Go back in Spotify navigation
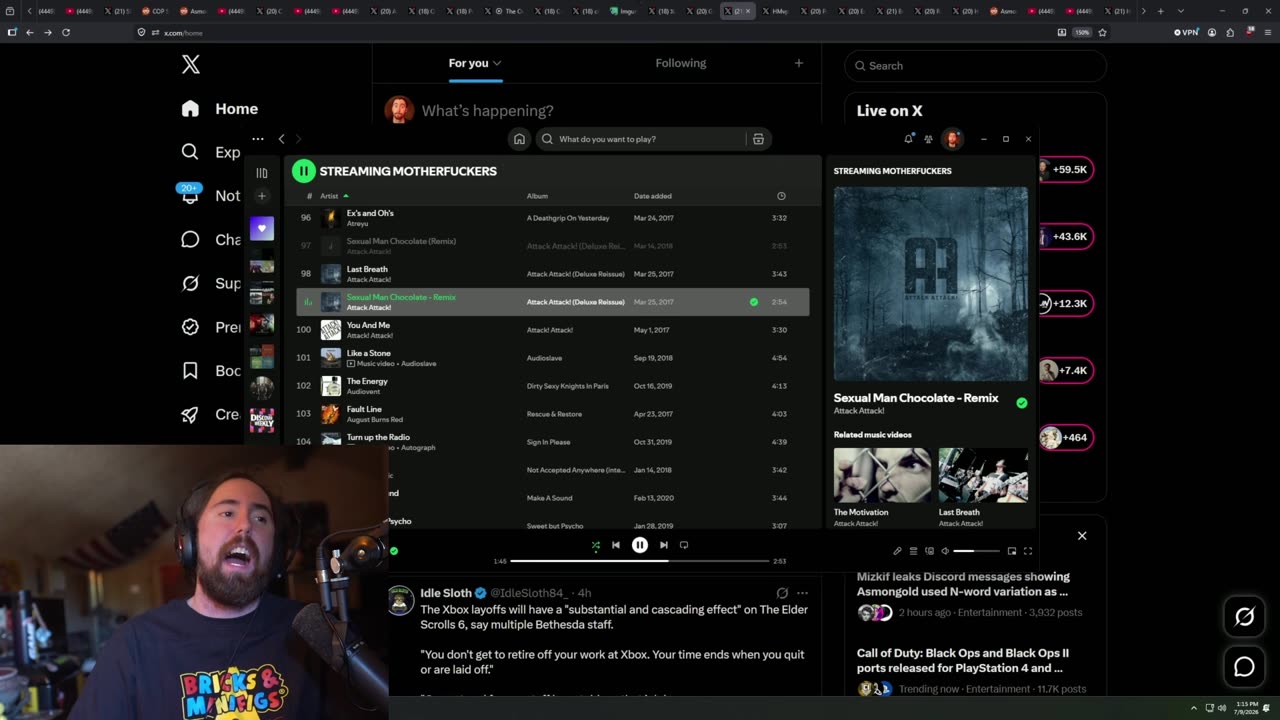1280x720 pixels. (x=281, y=139)
